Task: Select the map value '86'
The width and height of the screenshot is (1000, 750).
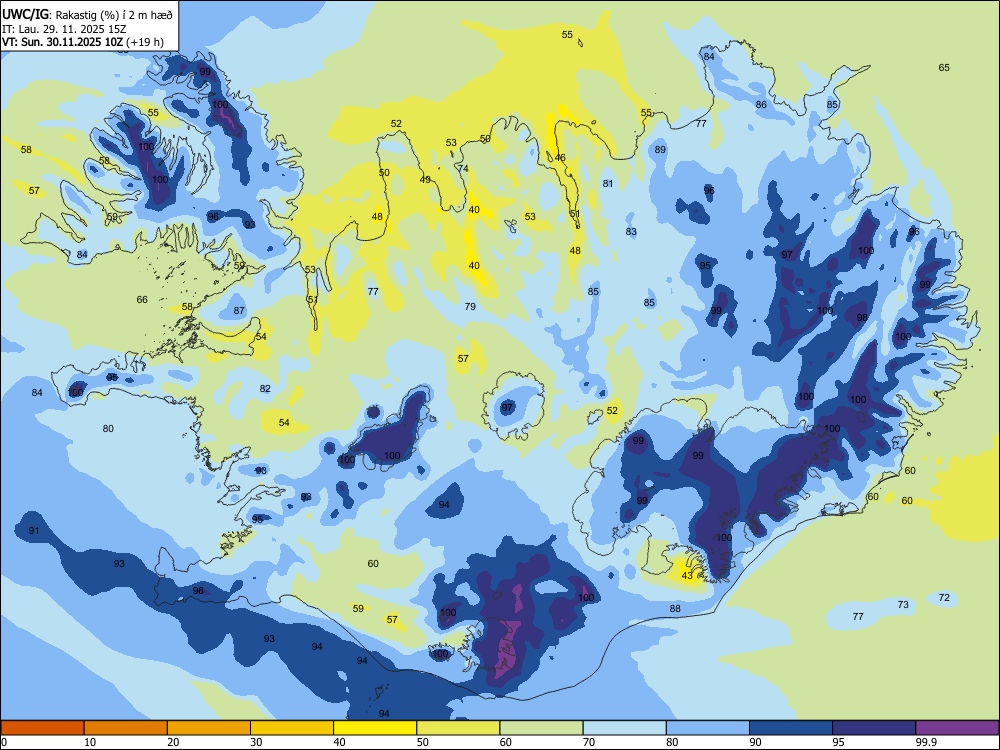Action: coord(761,105)
